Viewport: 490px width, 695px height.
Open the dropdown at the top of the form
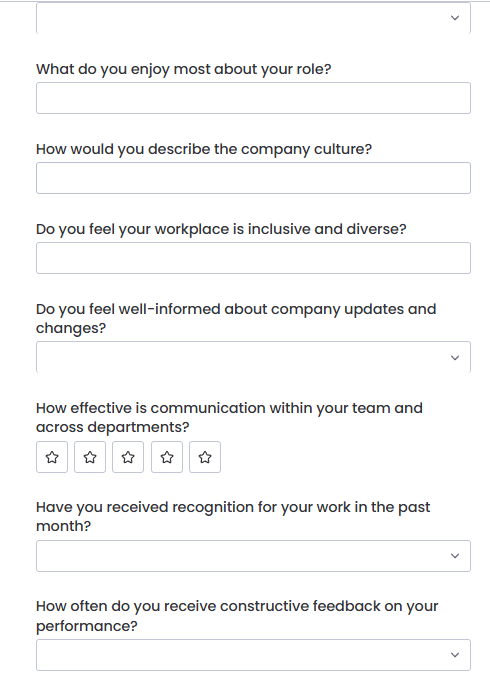click(x=253, y=18)
